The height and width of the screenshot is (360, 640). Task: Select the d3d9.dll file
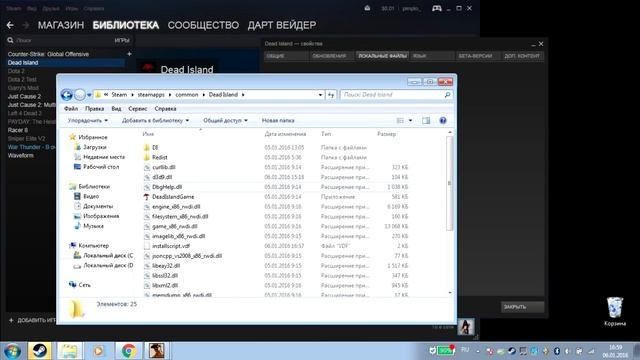162,177
